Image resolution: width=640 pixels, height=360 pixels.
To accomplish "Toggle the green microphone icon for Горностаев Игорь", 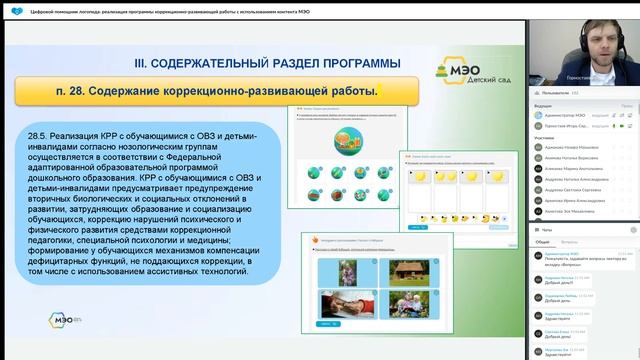I will click(x=614, y=126).
